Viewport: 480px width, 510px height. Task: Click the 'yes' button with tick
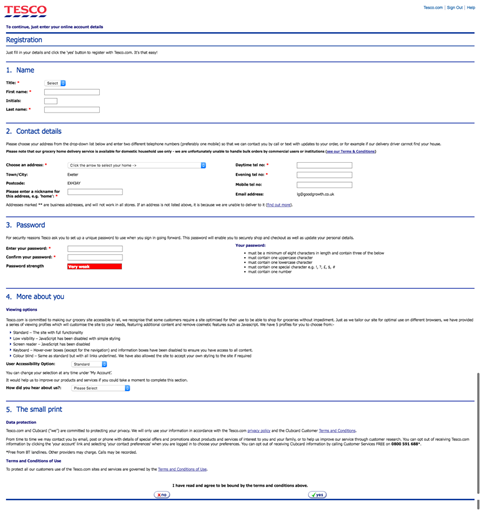coord(317,495)
